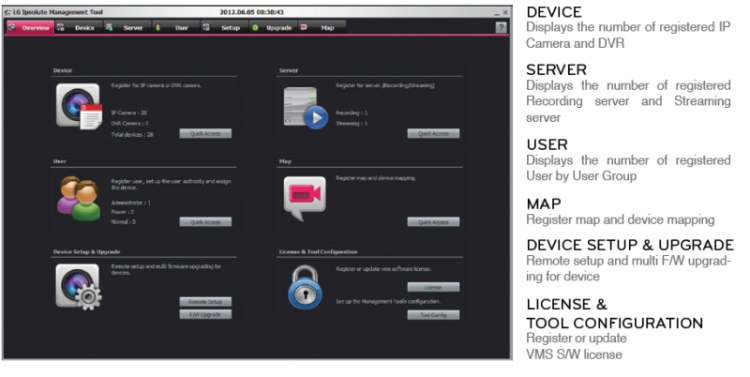Click the 'License & Tool Configuration' panel heading
This screenshot has height=377, width=750.
(x=318, y=252)
